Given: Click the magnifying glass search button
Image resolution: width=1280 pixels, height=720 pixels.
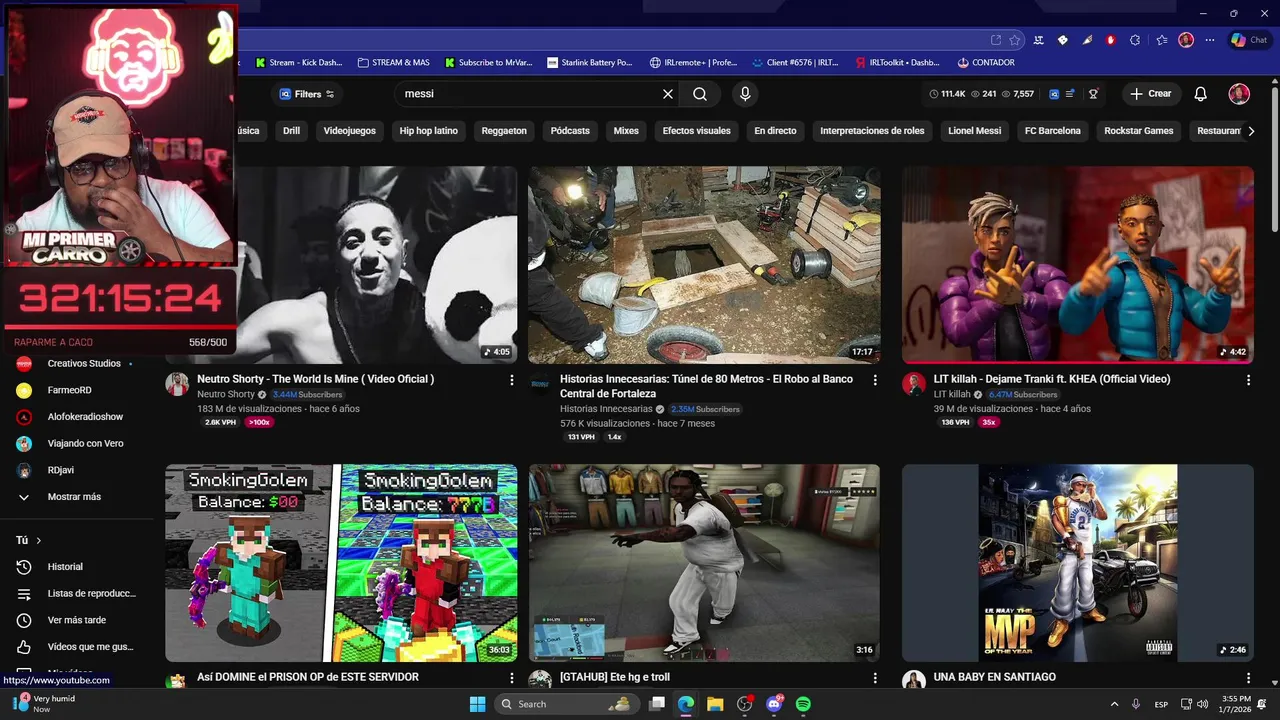Looking at the screenshot, I should [x=700, y=94].
